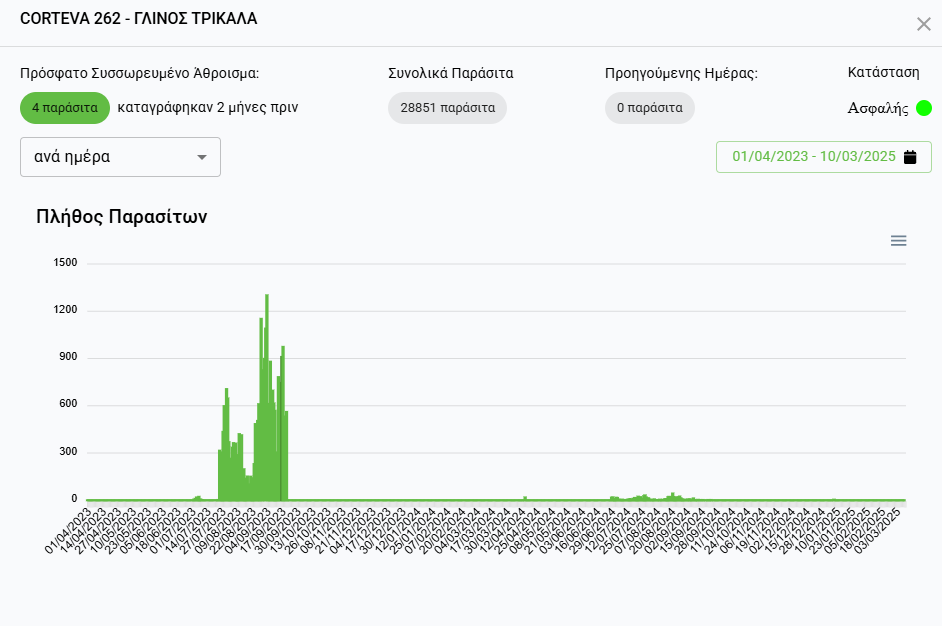
Task: Click the καταγράφηκαν 2 μήνες πριν text
Action: pyautogui.click(x=207, y=108)
